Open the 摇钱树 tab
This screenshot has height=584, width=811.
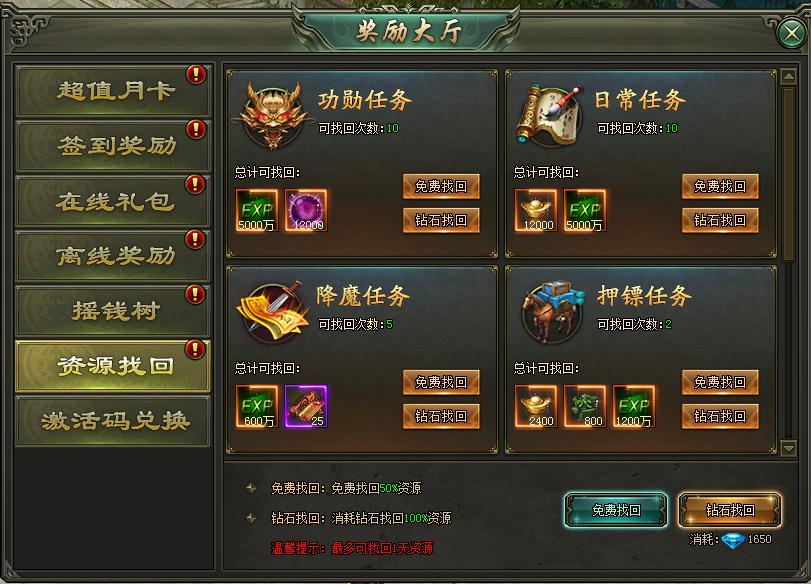tap(113, 311)
